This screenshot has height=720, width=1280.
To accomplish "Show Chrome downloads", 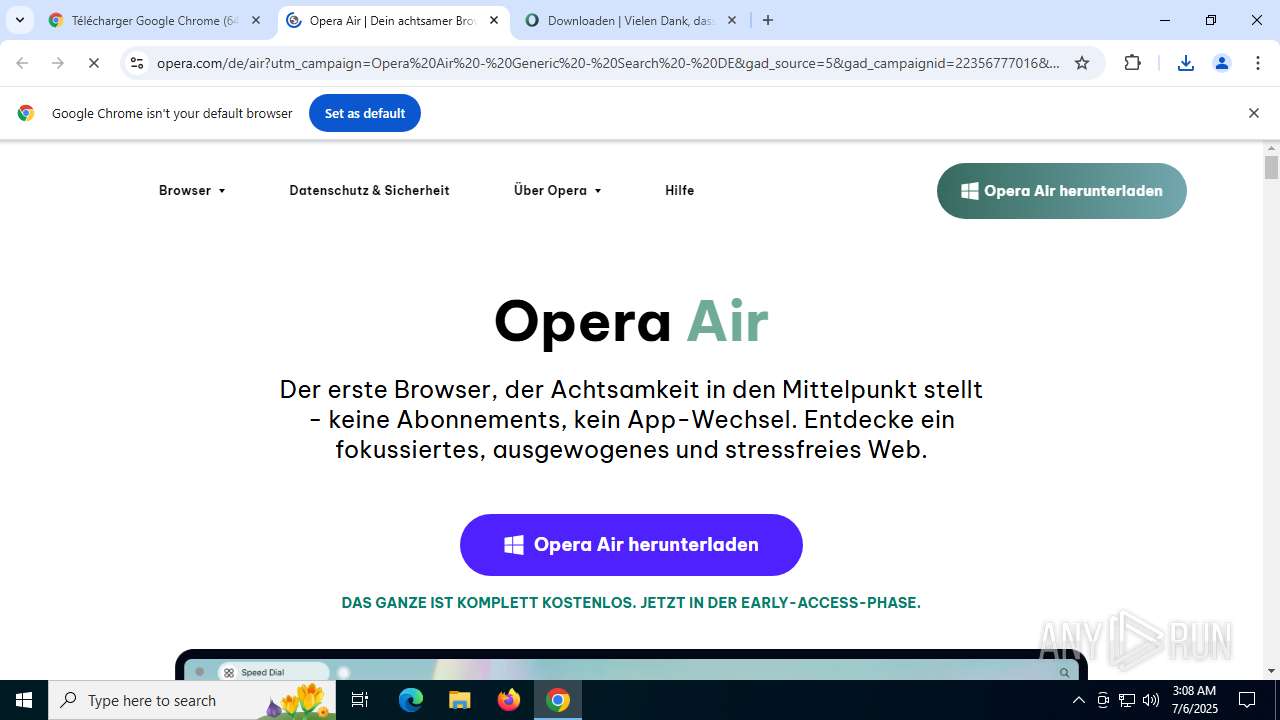I will coord(1186,63).
